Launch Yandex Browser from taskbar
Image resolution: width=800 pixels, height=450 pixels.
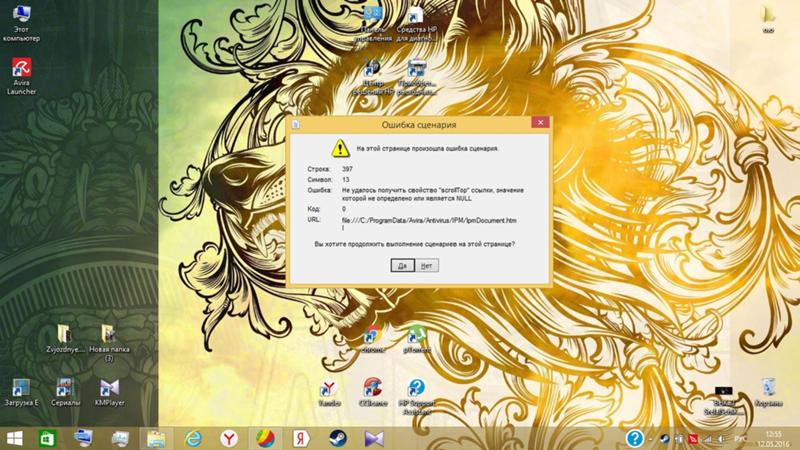pyautogui.click(x=229, y=438)
